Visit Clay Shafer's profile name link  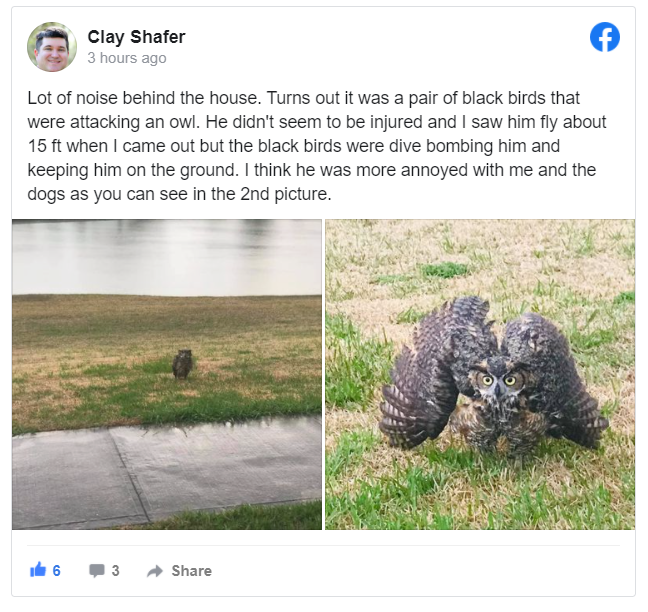click(136, 37)
